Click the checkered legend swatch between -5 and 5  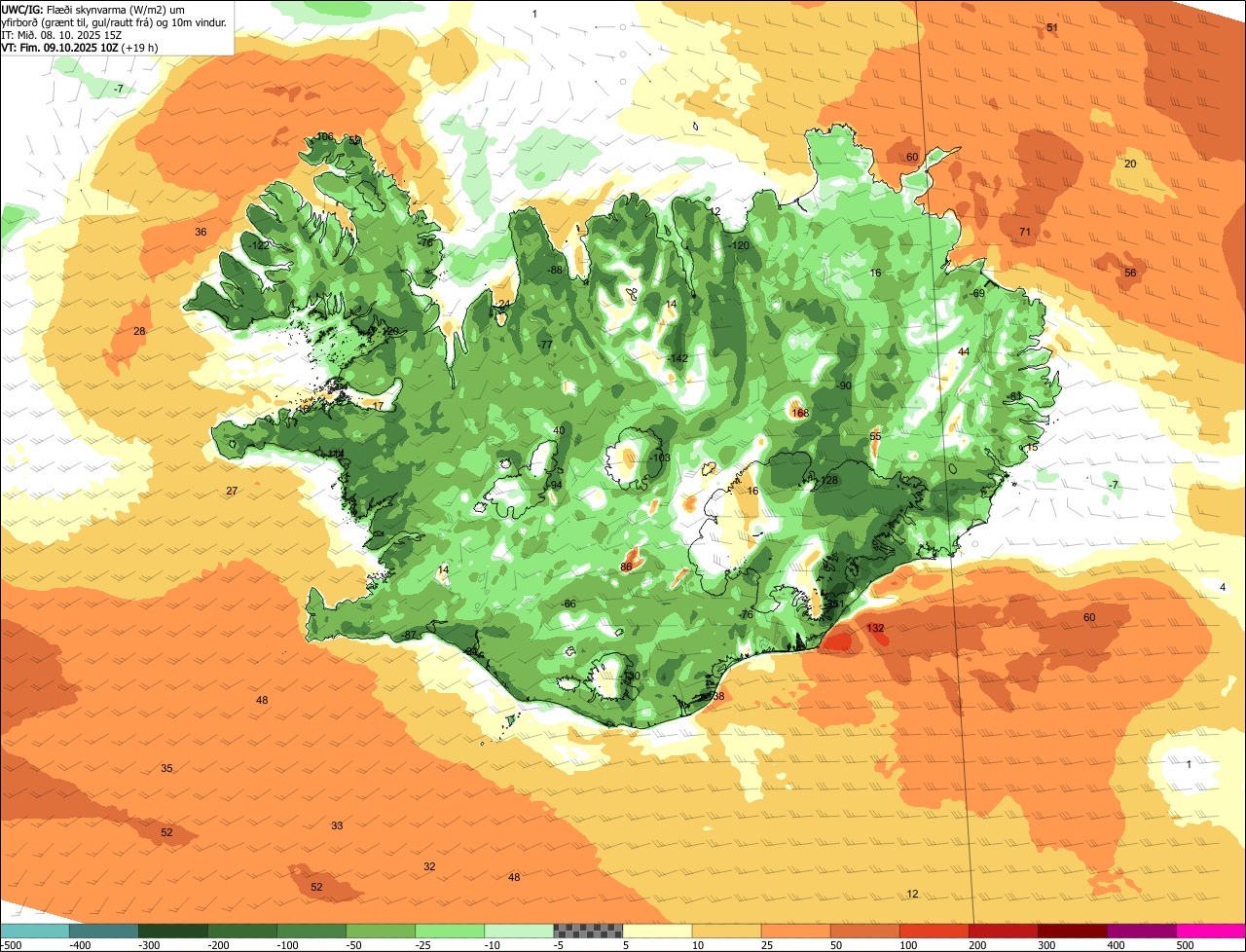point(588,931)
